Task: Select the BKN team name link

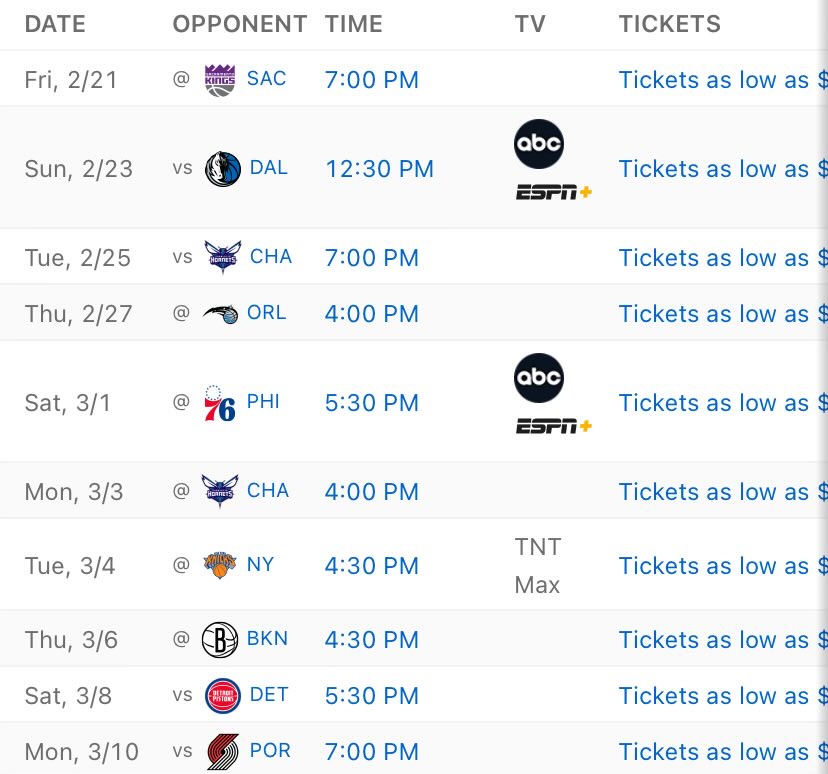Action: (267, 639)
